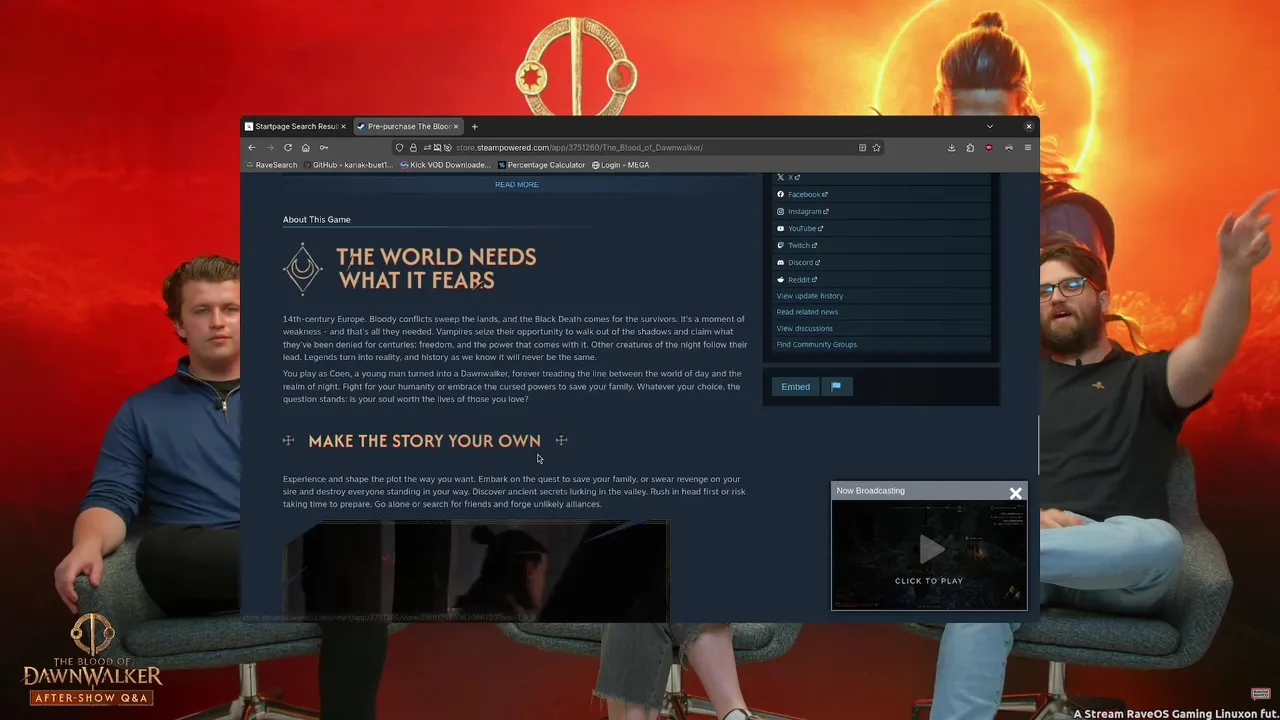Toggle reader view icon in address bar
This screenshot has width=1280, height=720.
coord(862,148)
